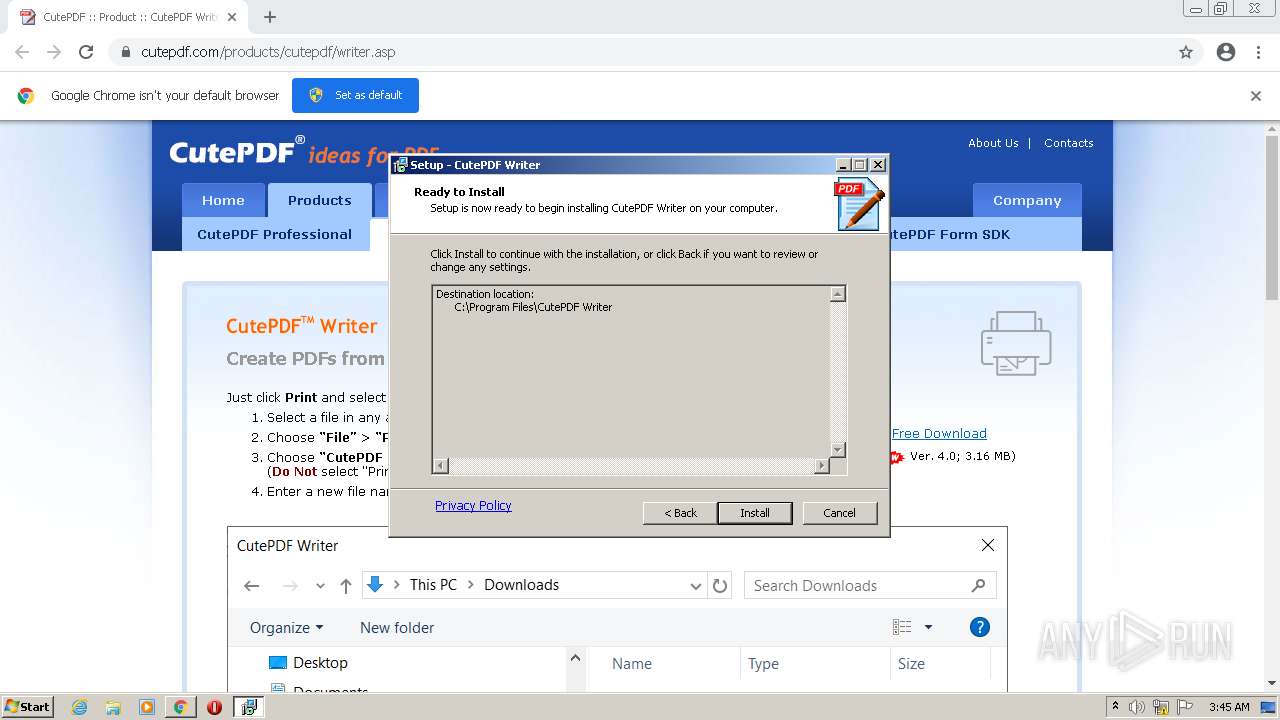Reload the page in Chrome
The width and height of the screenshot is (1280, 720).
[86, 52]
